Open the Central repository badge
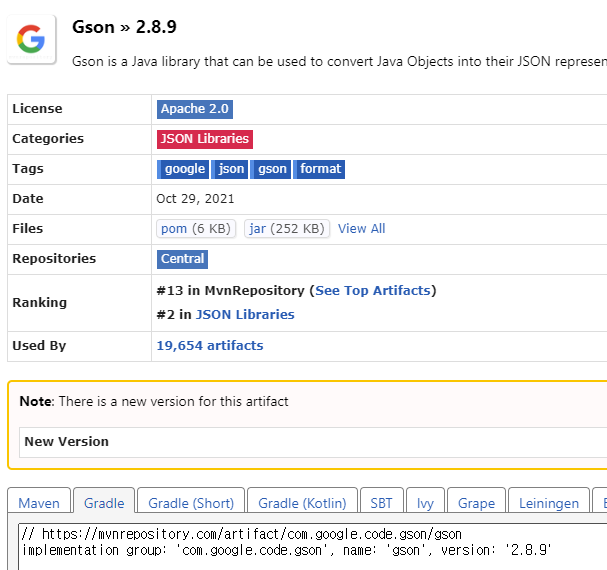The height and width of the screenshot is (570, 607). 182,259
